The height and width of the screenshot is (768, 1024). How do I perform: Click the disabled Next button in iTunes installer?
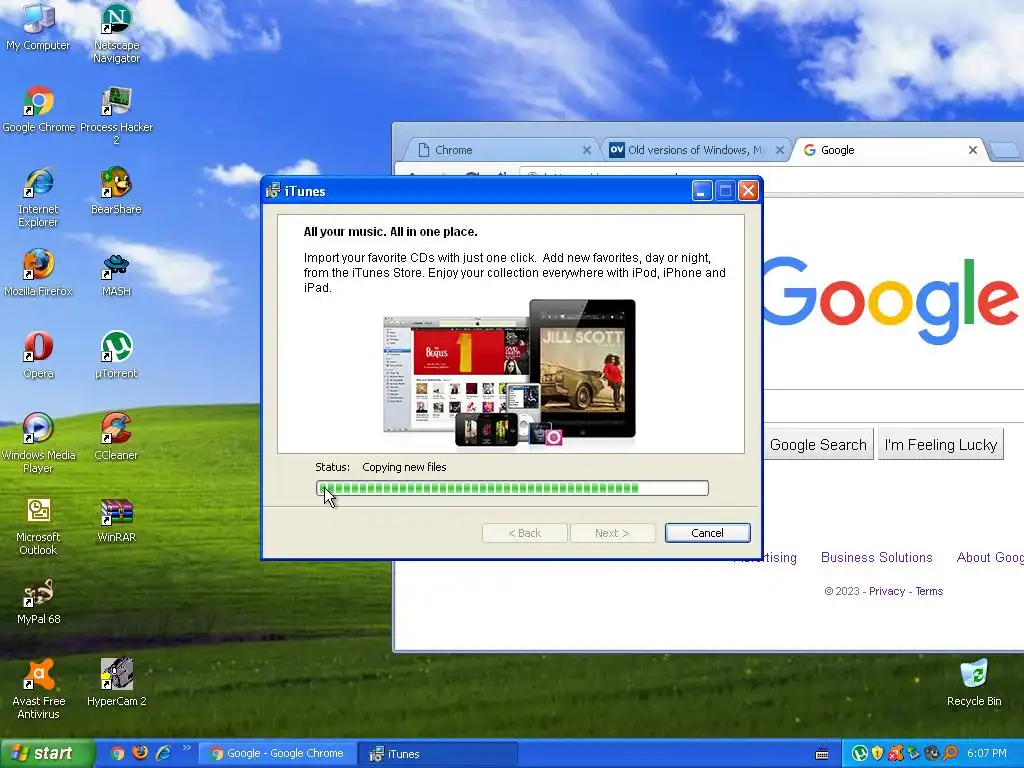pos(612,533)
